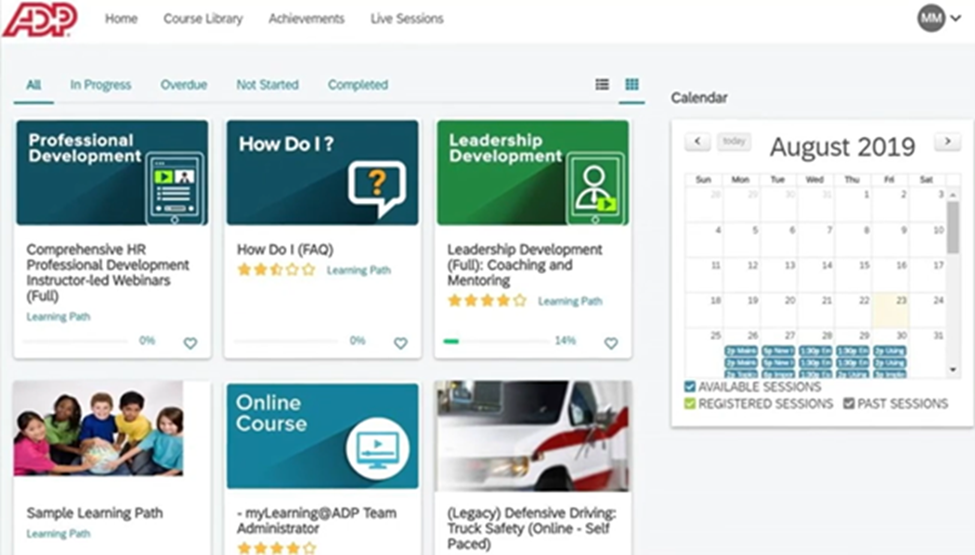Favorite the How Do I (FAQ) heart icon

400,343
